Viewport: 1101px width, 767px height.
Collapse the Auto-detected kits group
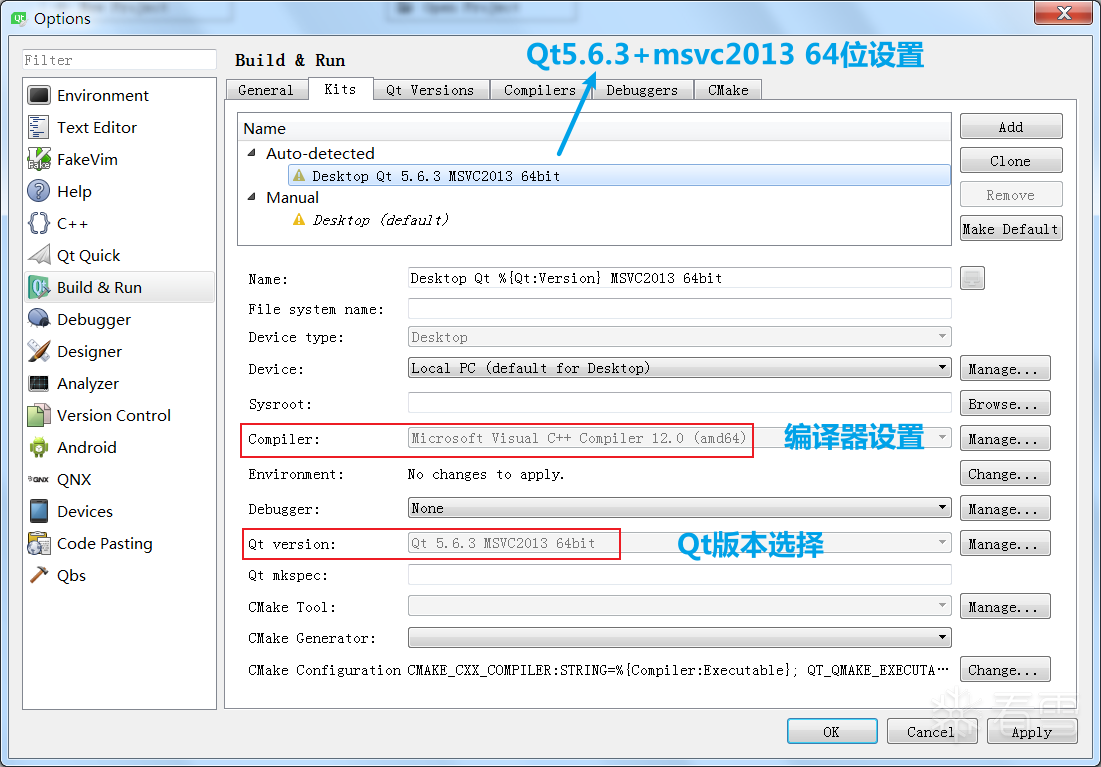(252, 153)
